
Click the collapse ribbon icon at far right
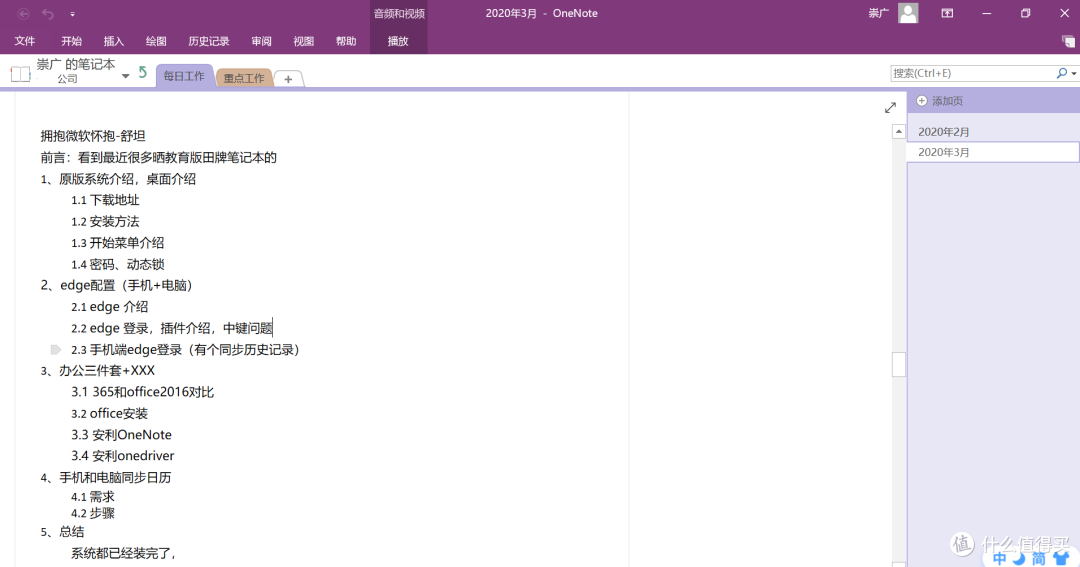pyautogui.click(x=1068, y=41)
